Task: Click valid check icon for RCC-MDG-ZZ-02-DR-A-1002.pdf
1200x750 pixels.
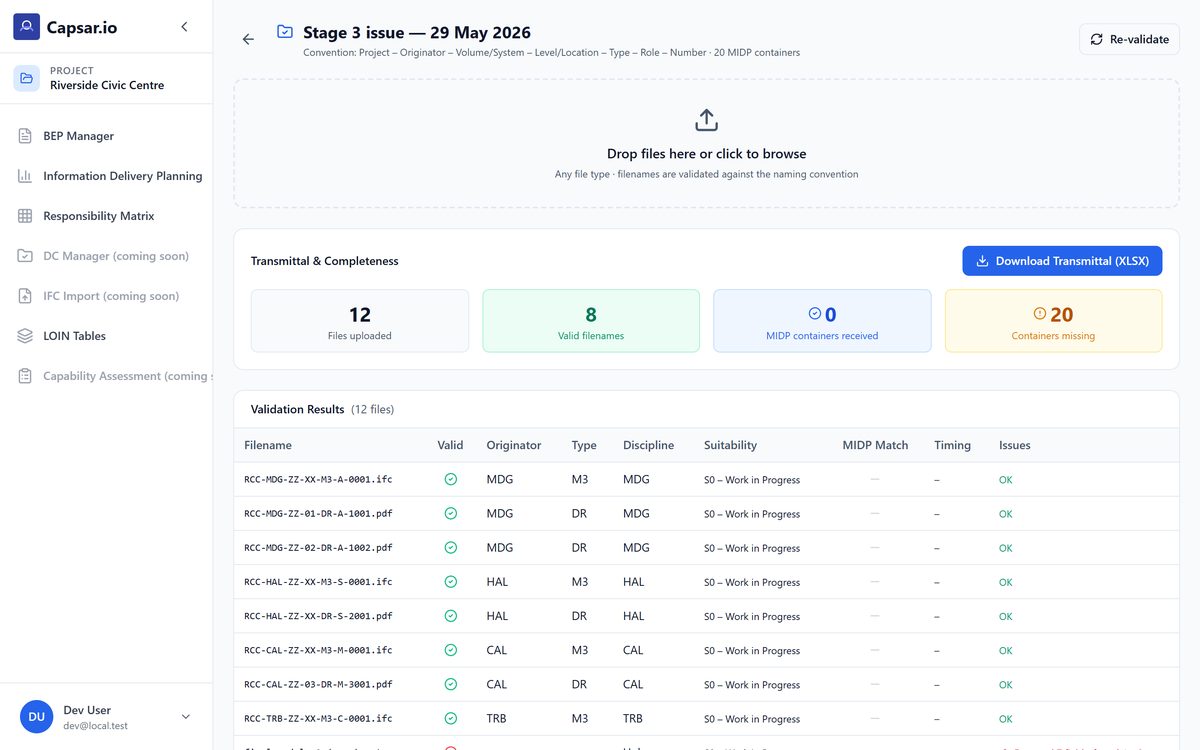Action: tap(450, 547)
